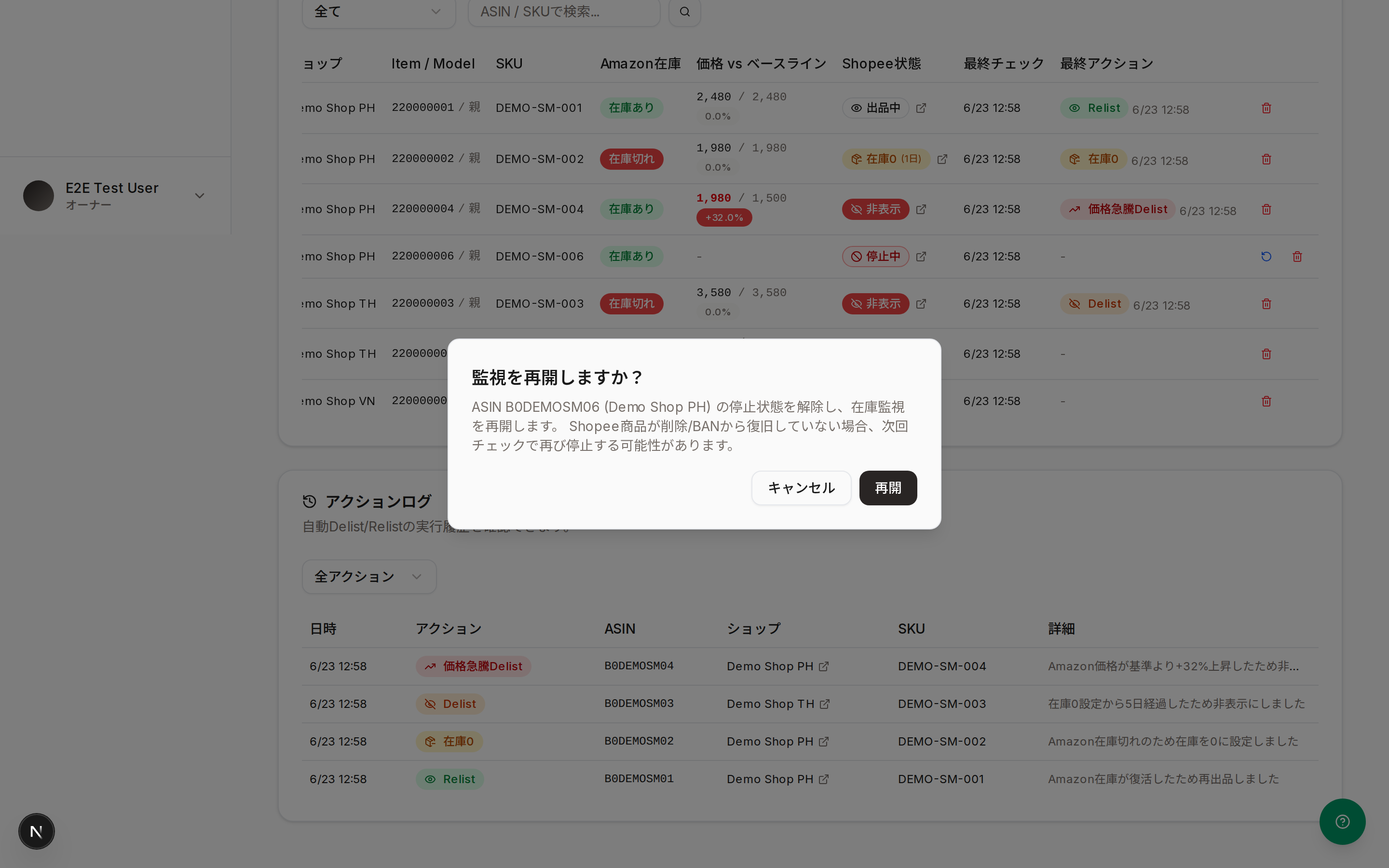Screen dimensions: 1389x868
Task: Click the search magnifier icon button
Action: pyautogui.click(x=685, y=12)
